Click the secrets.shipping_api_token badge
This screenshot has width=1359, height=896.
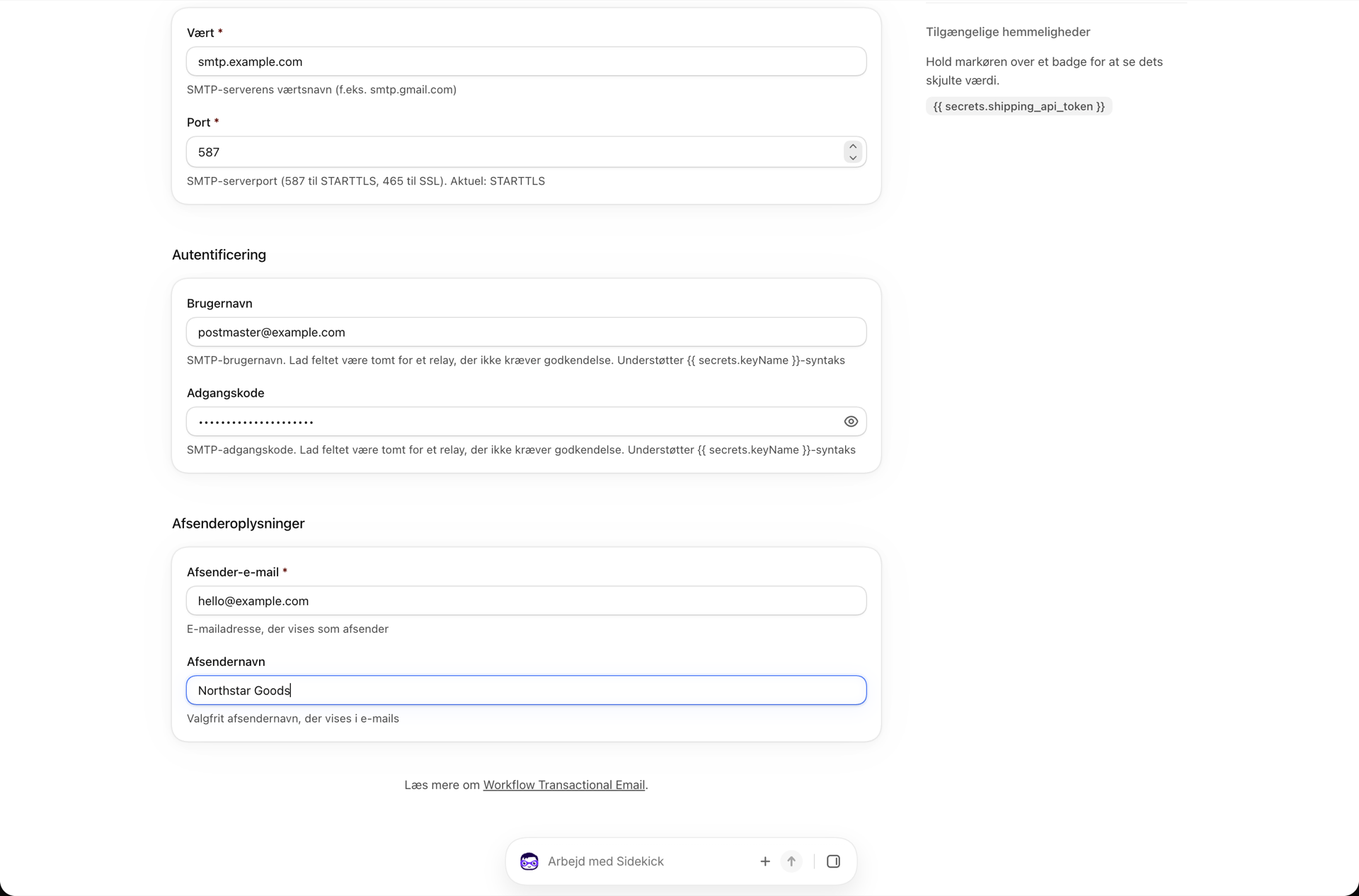[x=1019, y=106]
